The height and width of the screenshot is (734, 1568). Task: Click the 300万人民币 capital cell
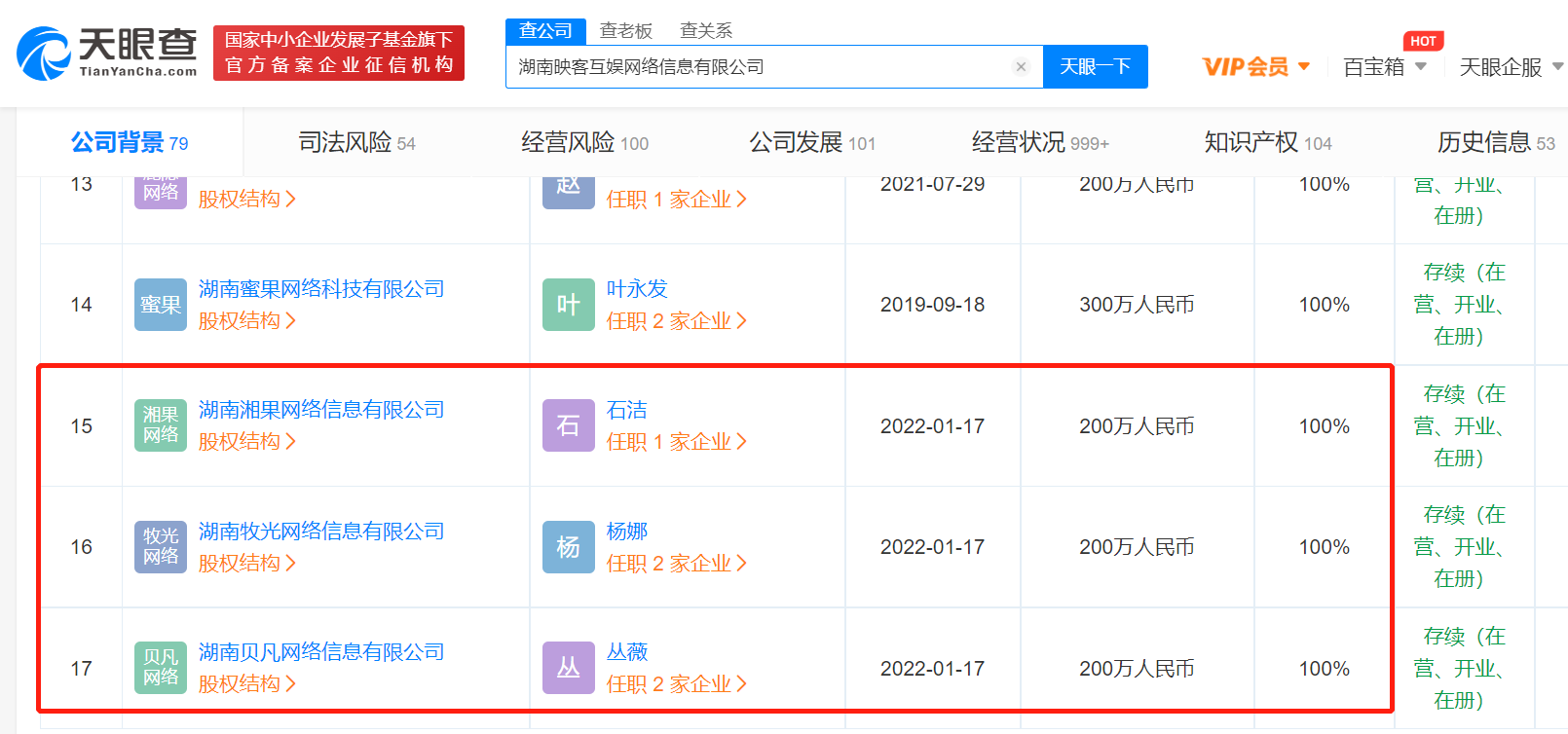[1137, 305]
